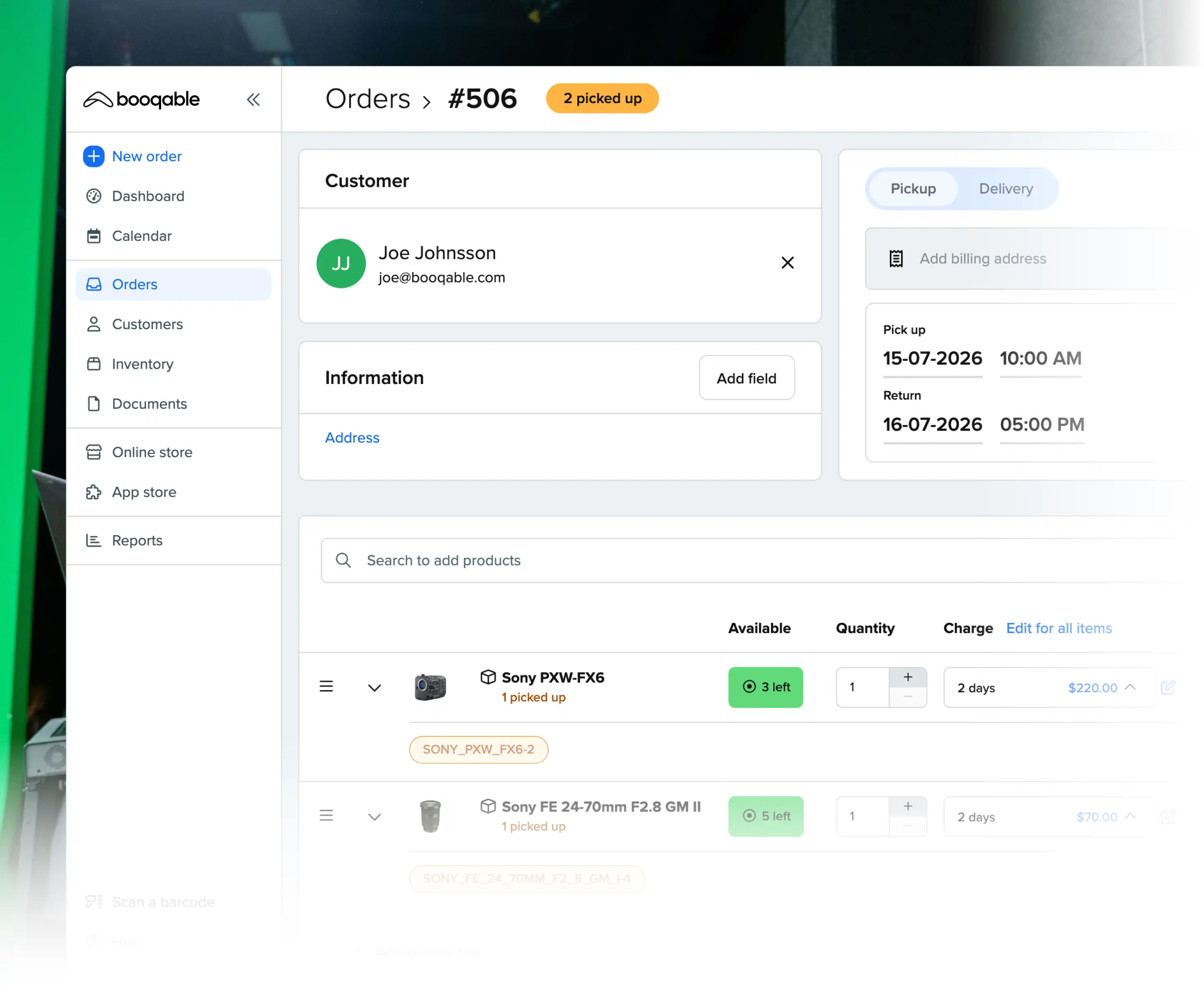Expand the Sony PXW-FX6 line item
The width and height of the screenshot is (1204, 990).
pyautogui.click(x=374, y=687)
